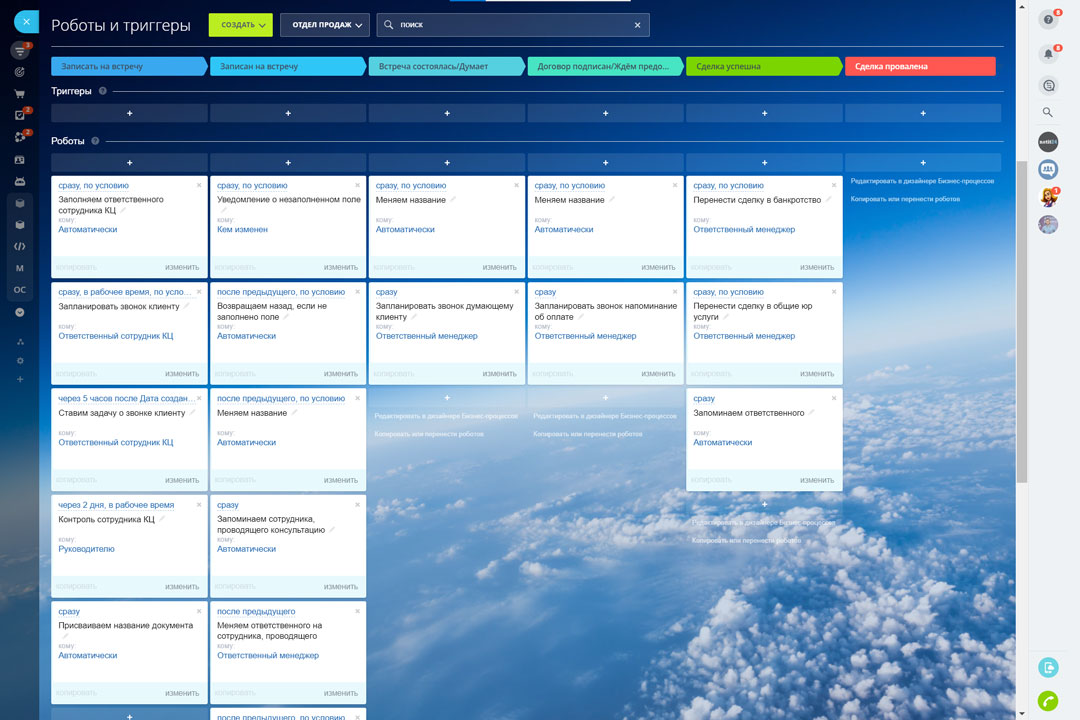Open the notifications bell in the right sidebar
This screenshot has width=1080, height=720.
1048,53
